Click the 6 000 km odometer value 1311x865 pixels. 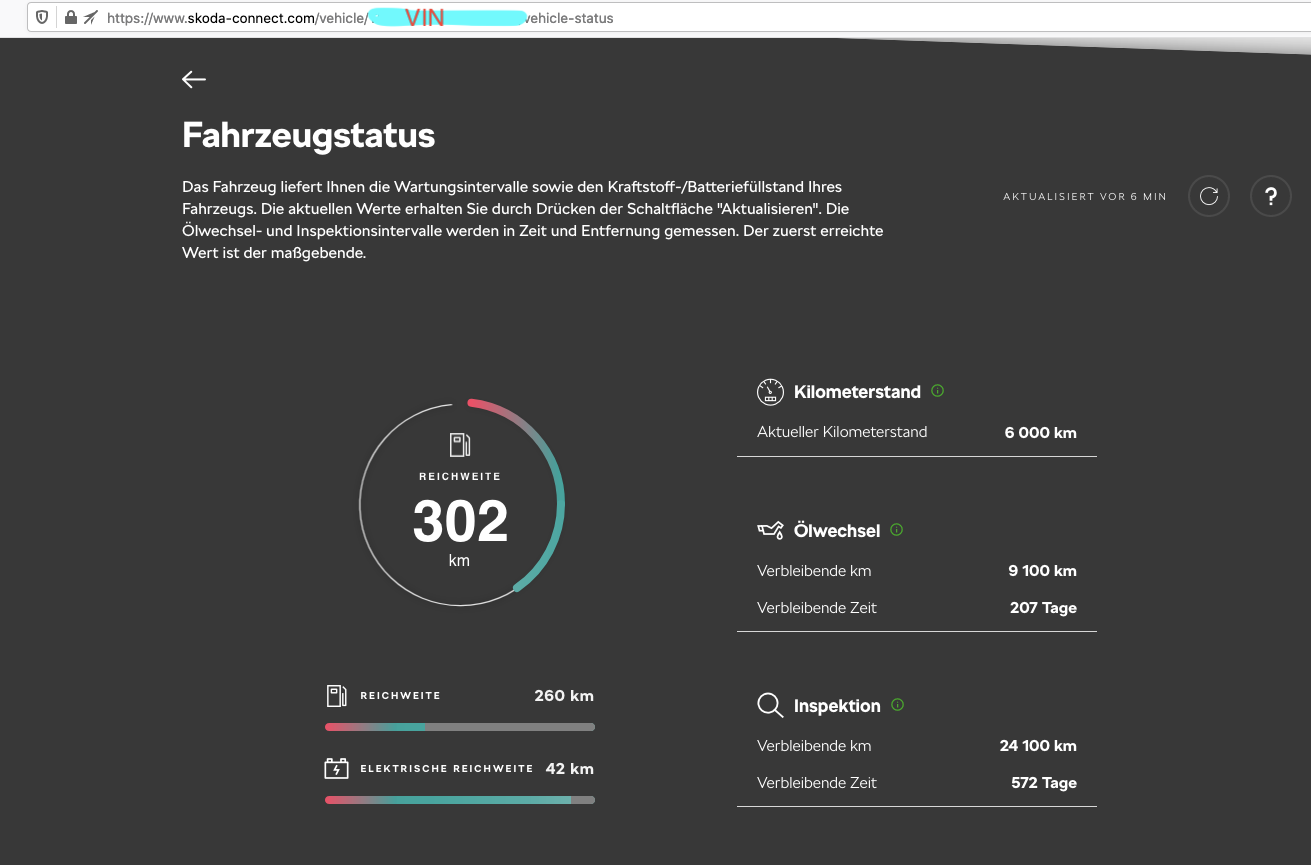click(1041, 433)
